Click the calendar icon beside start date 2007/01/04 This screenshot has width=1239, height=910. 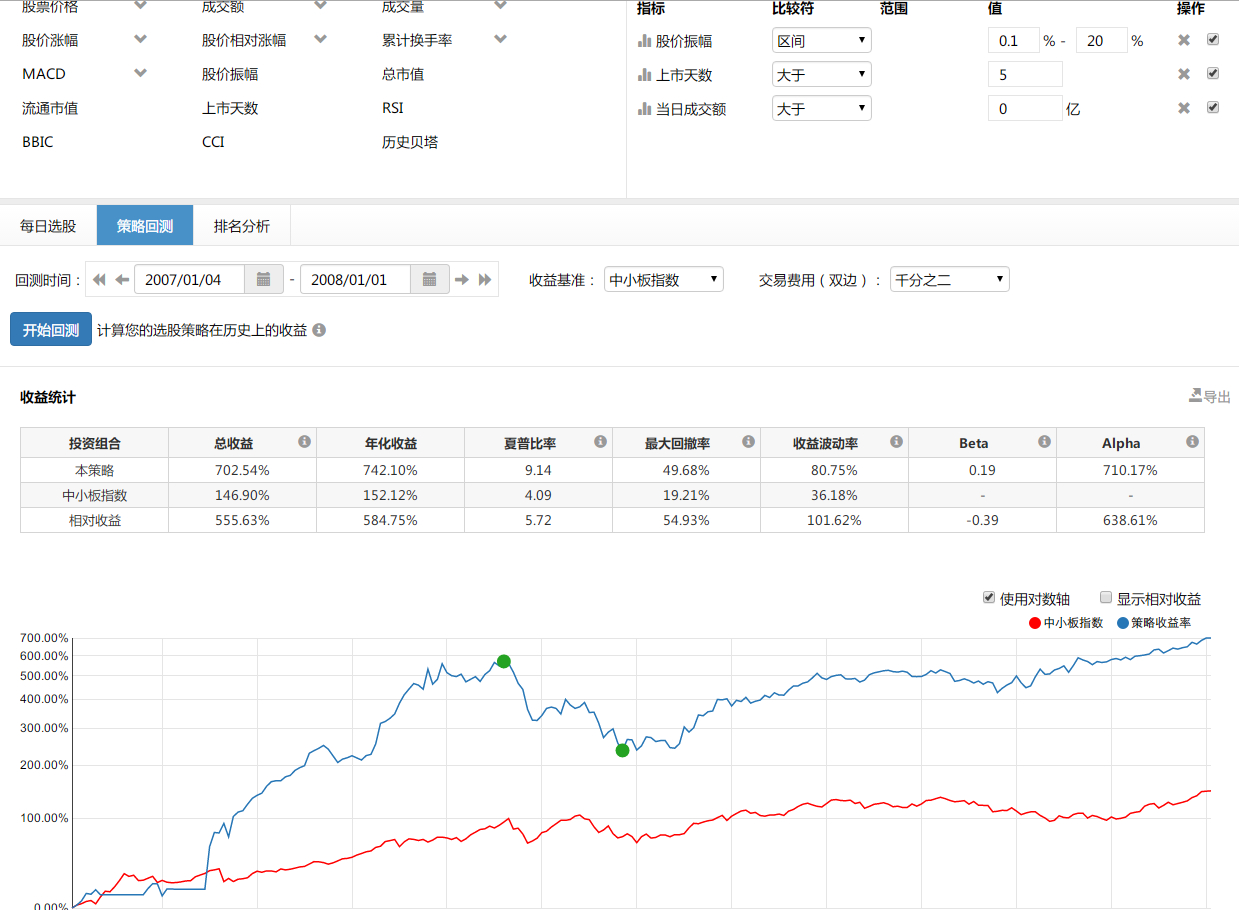coord(264,280)
